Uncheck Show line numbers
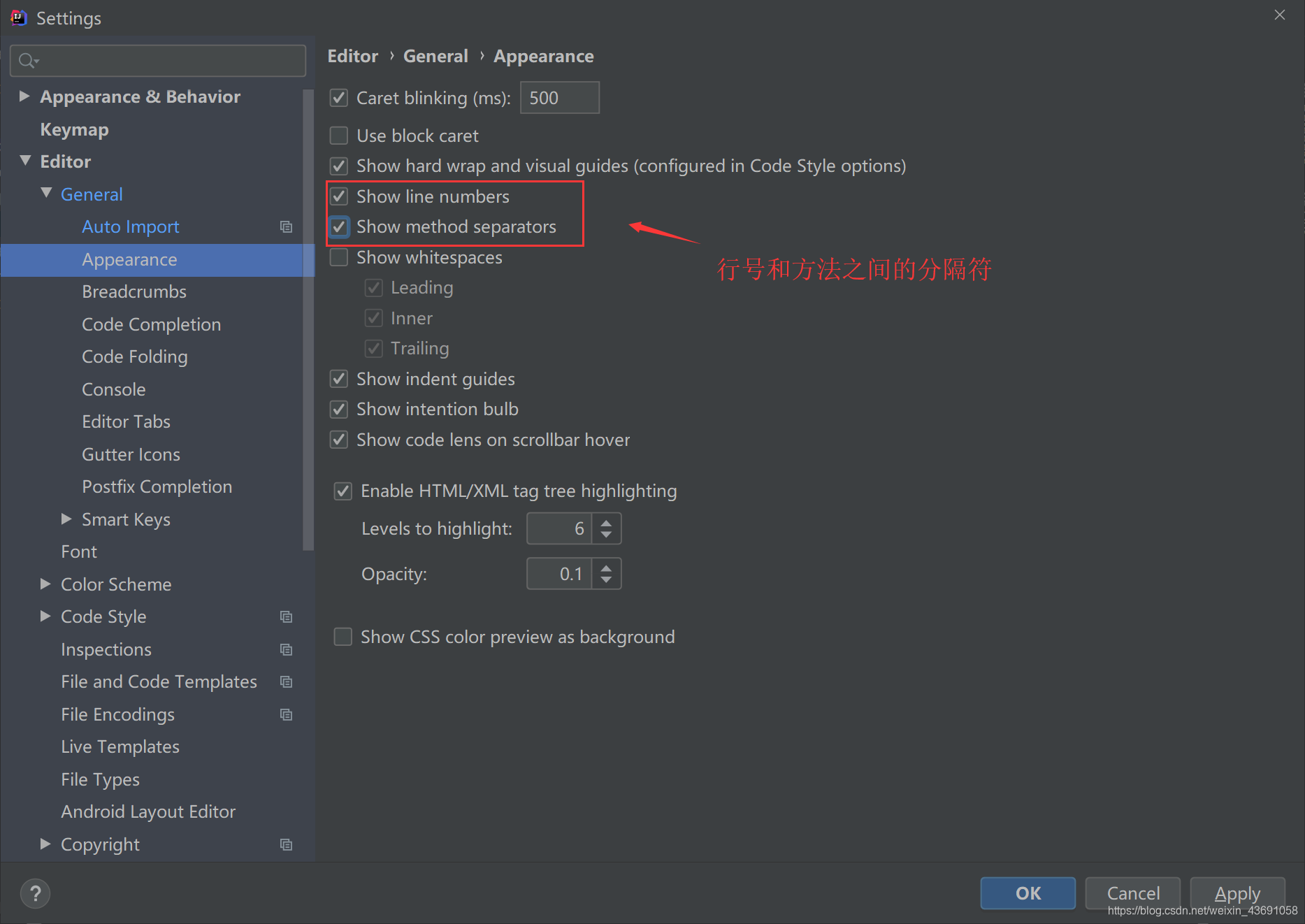 click(x=339, y=196)
